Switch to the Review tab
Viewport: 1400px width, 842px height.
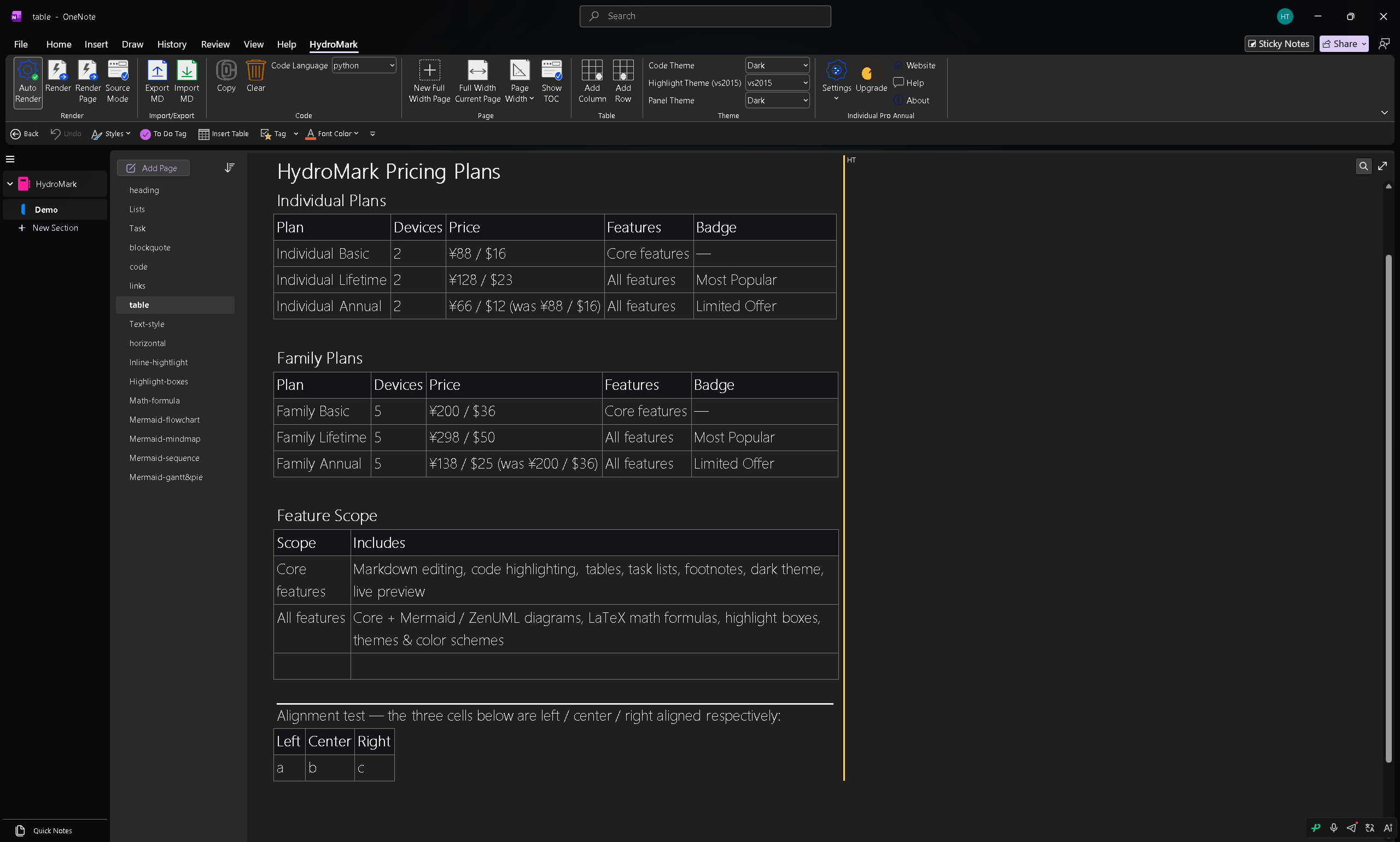[215, 44]
